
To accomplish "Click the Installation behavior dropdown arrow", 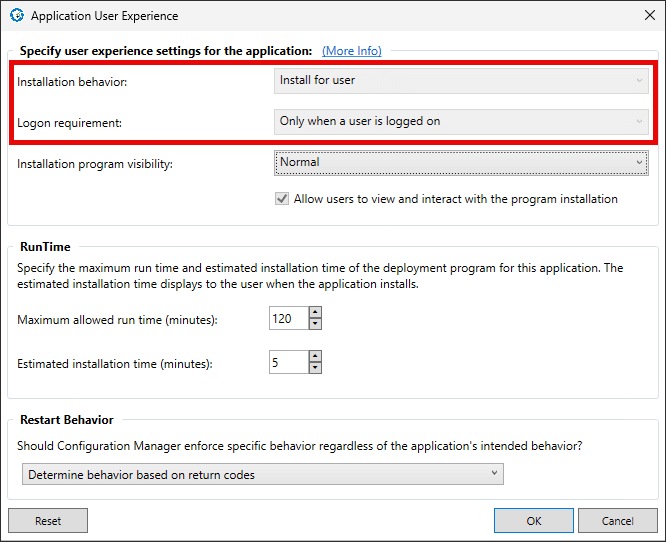I will point(640,80).
